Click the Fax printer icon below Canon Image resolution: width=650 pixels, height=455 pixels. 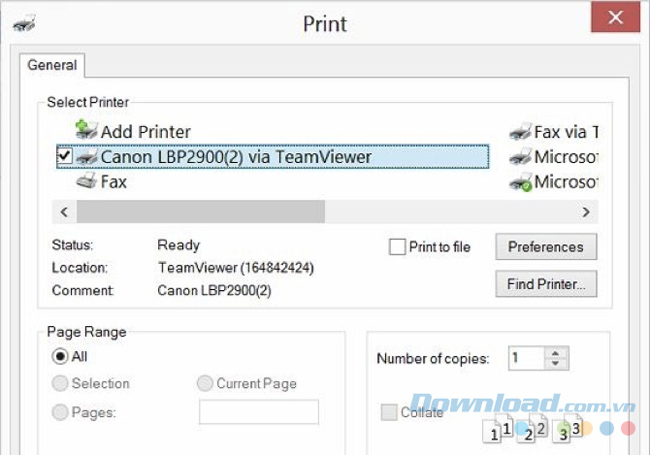pos(87,181)
